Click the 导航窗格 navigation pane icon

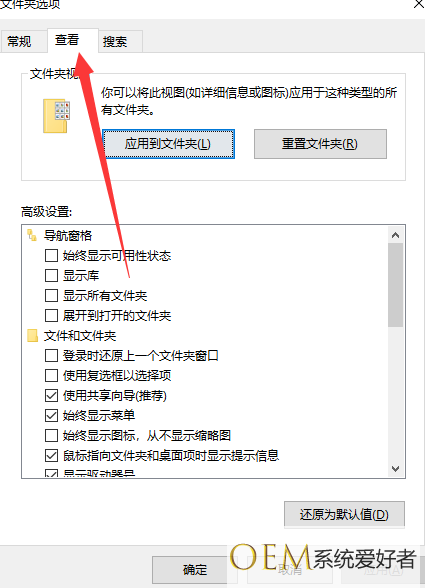(x=32, y=236)
